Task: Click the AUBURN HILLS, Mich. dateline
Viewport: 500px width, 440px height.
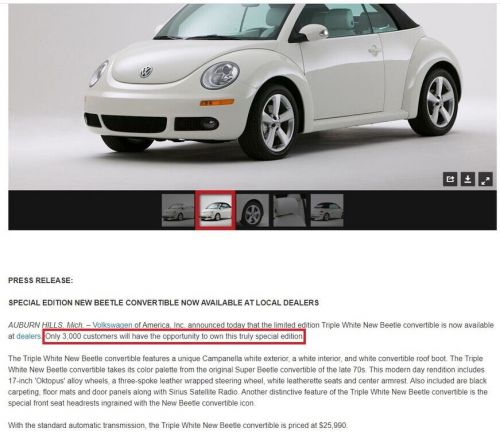Action: pyautogui.click(x=46, y=325)
